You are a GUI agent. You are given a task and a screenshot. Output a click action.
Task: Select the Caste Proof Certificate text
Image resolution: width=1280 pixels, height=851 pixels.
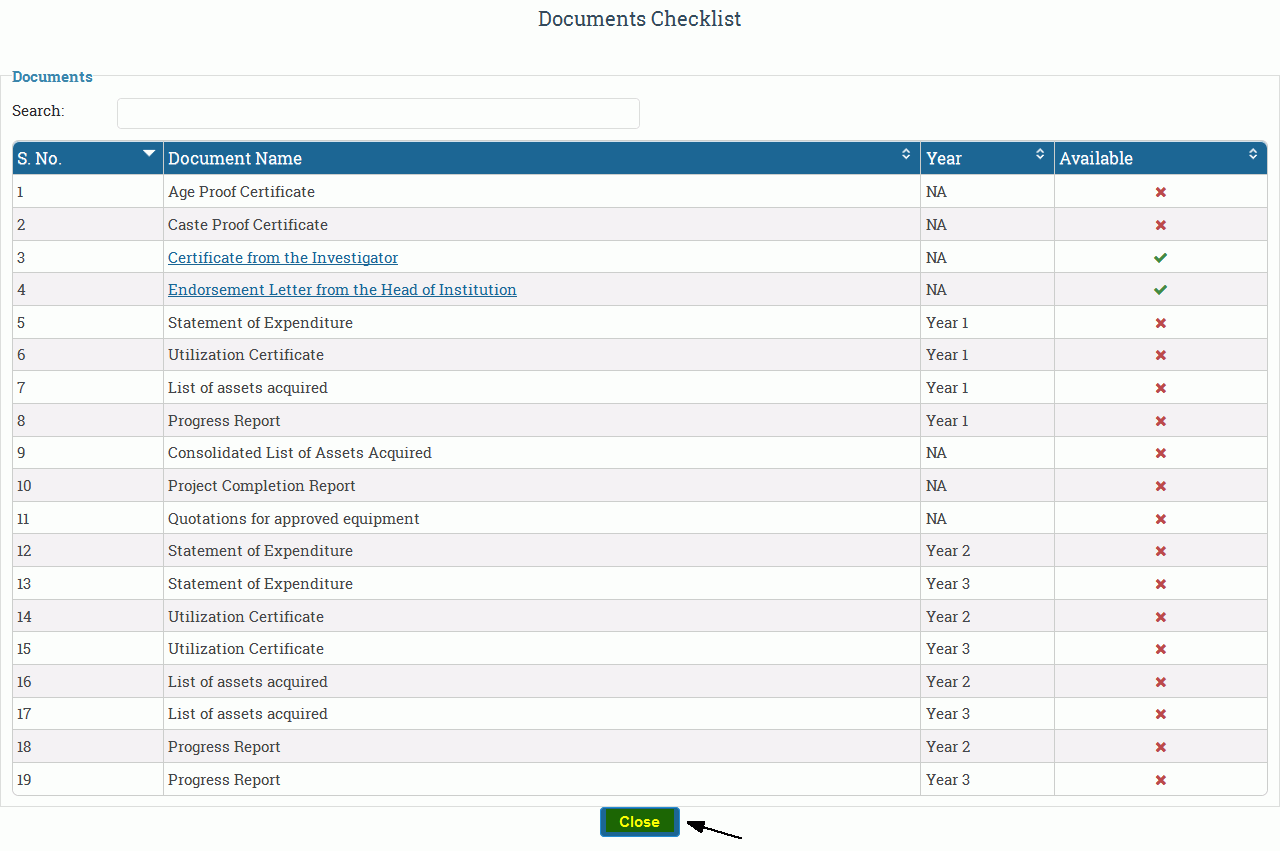248,225
